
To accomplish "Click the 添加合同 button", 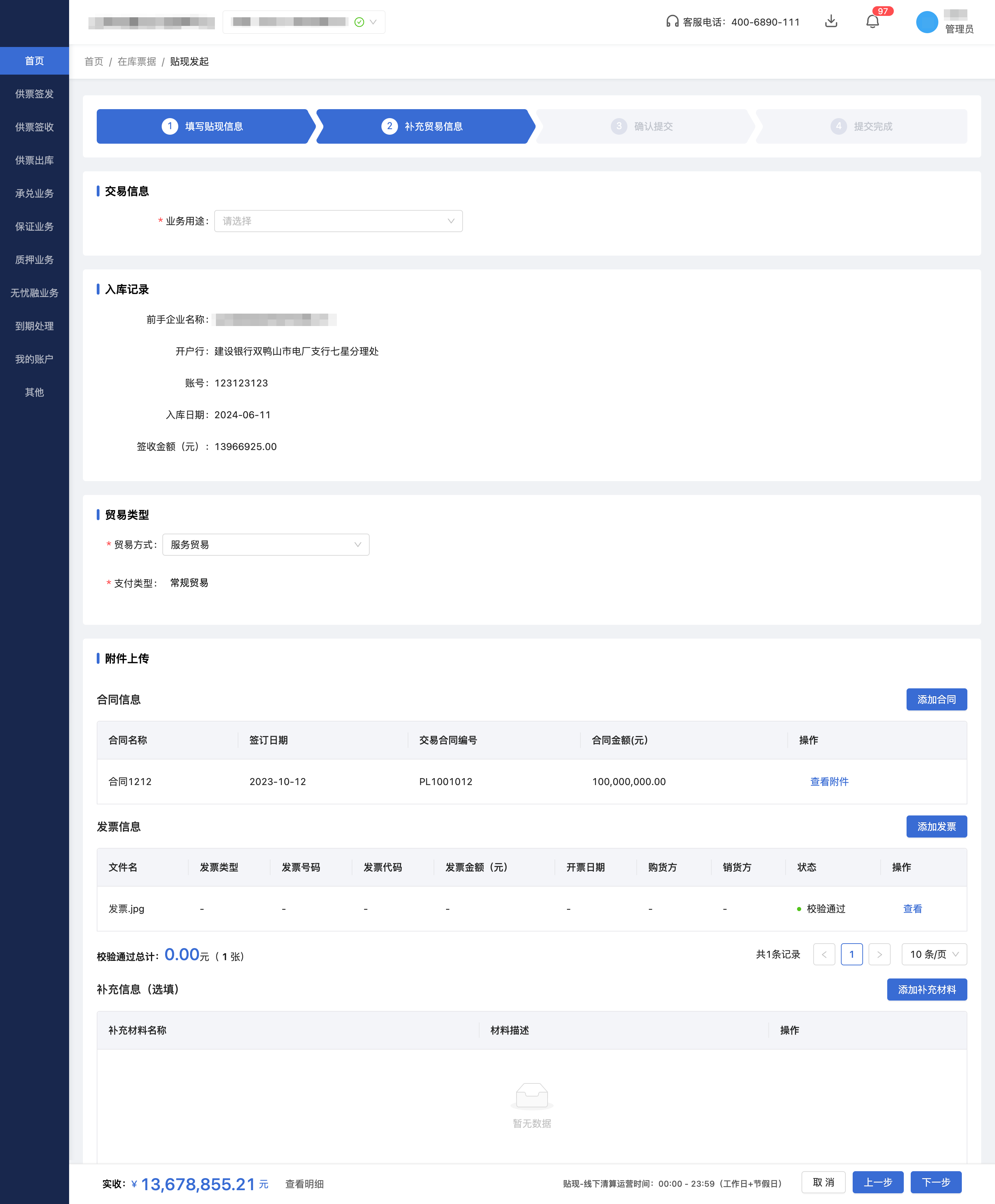I will (x=937, y=699).
